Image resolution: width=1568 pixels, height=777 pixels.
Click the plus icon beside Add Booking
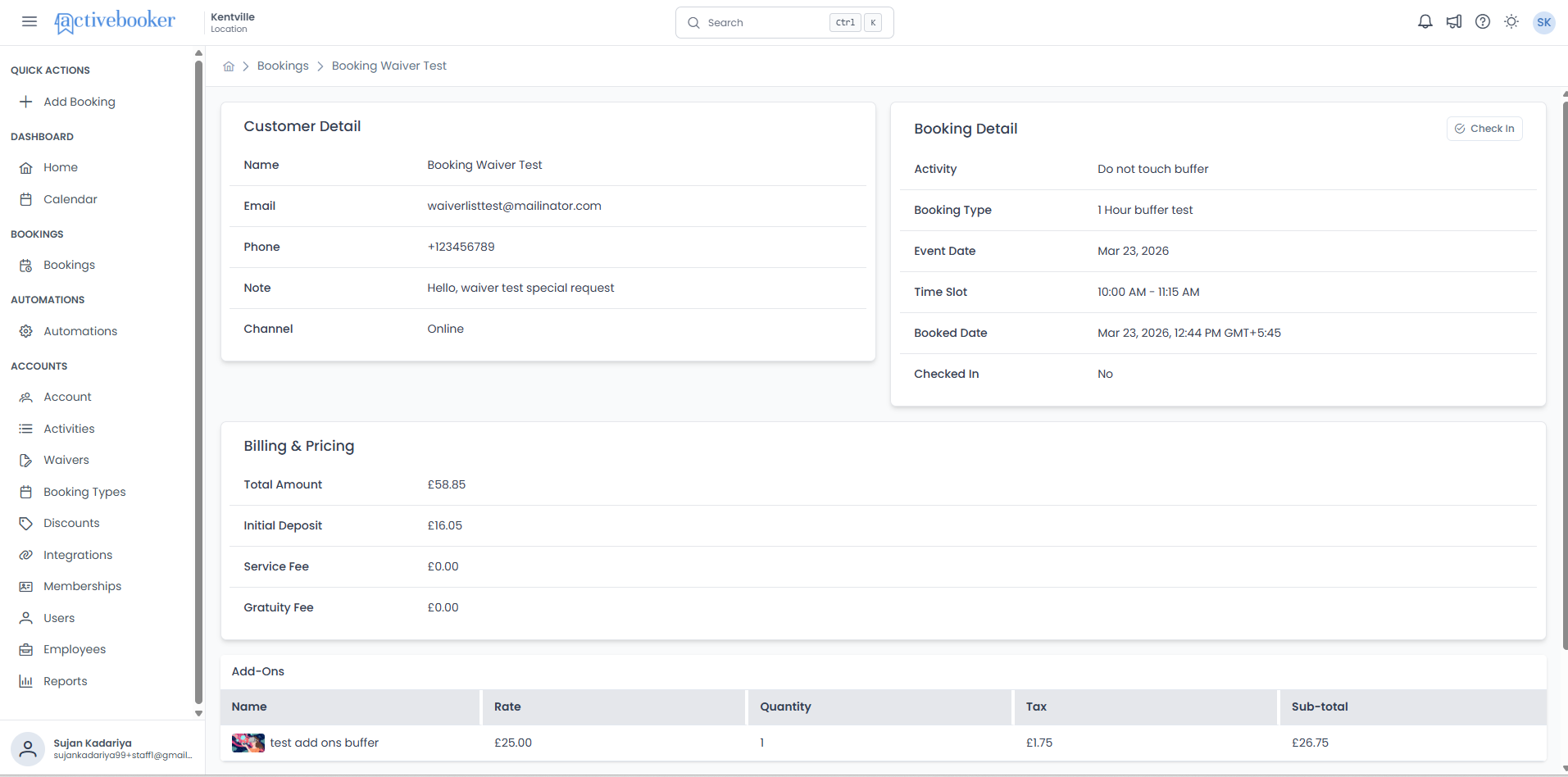26,102
